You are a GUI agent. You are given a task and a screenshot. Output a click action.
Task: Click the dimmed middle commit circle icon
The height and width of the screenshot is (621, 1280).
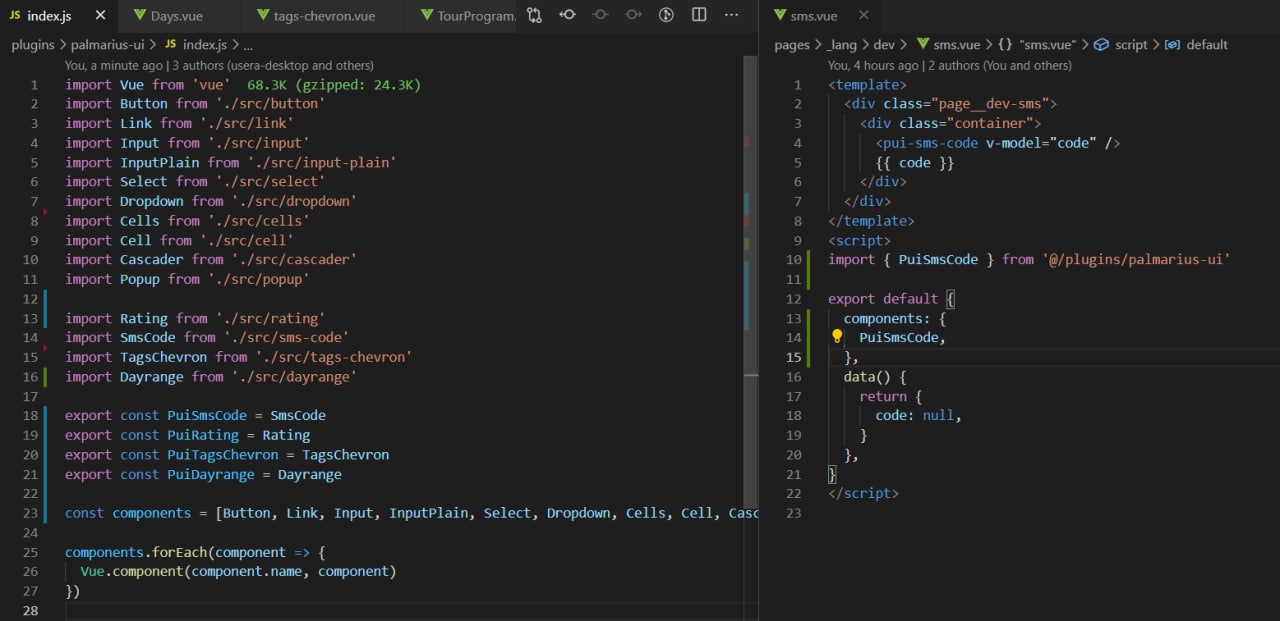600,15
